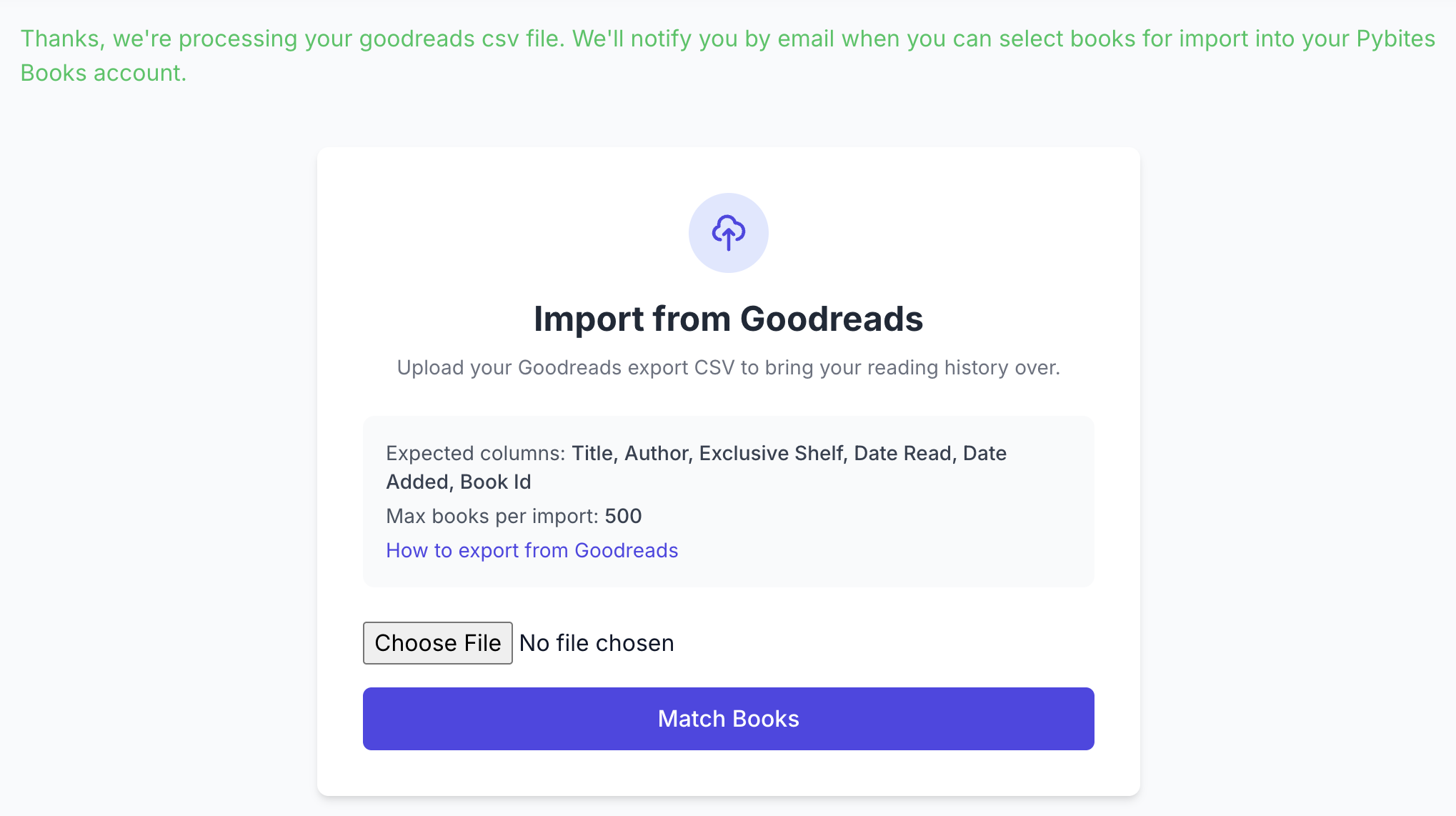Click the "No file chosen" label
The image size is (1456, 816).
click(x=596, y=642)
